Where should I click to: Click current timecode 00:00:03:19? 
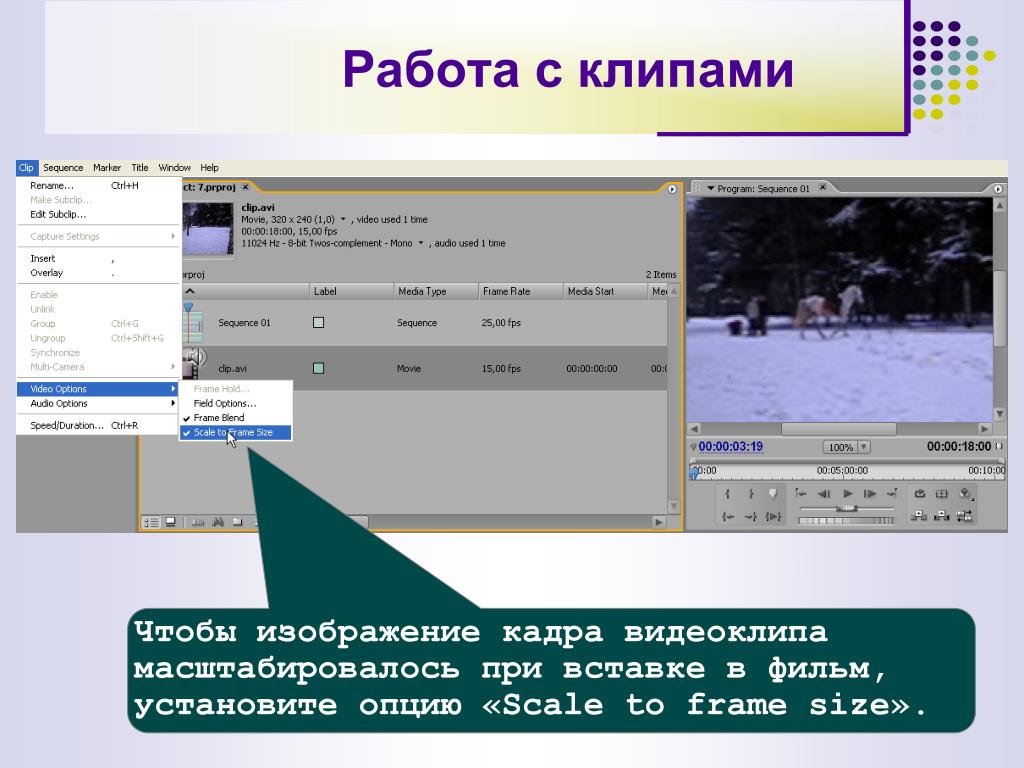731,447
